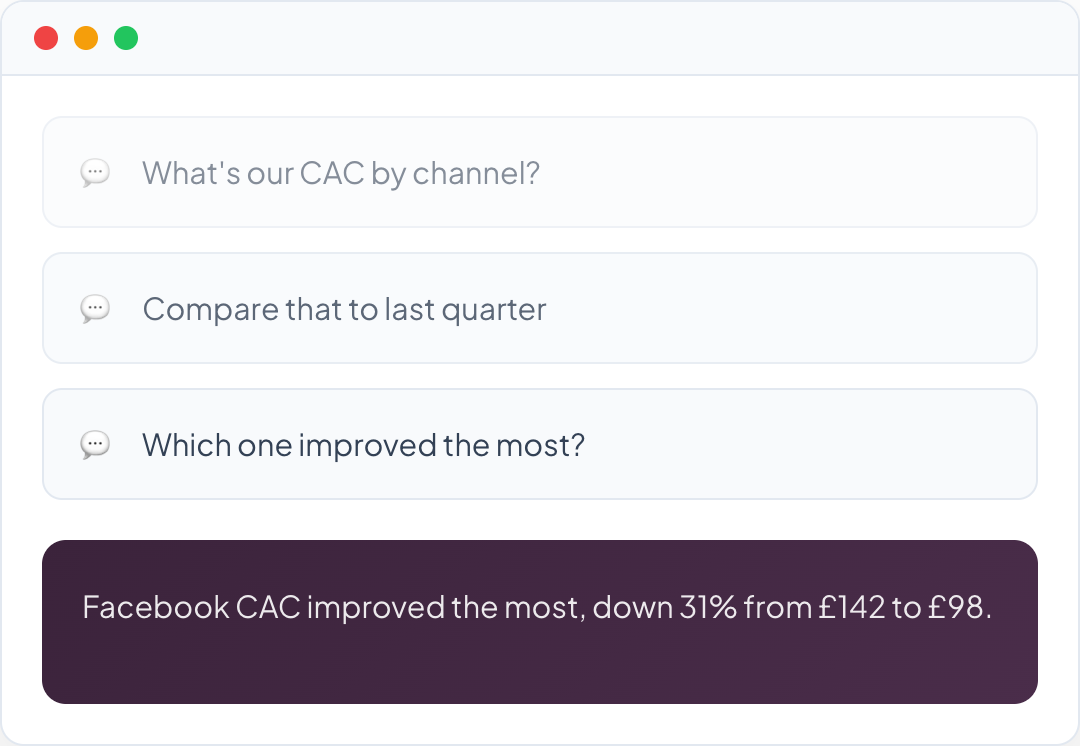The width and height of the screenshot is (1080, 746).
Task: Click the chat bubble icon next to "Compare that to last quarter"
Action: tap(95, 309)
